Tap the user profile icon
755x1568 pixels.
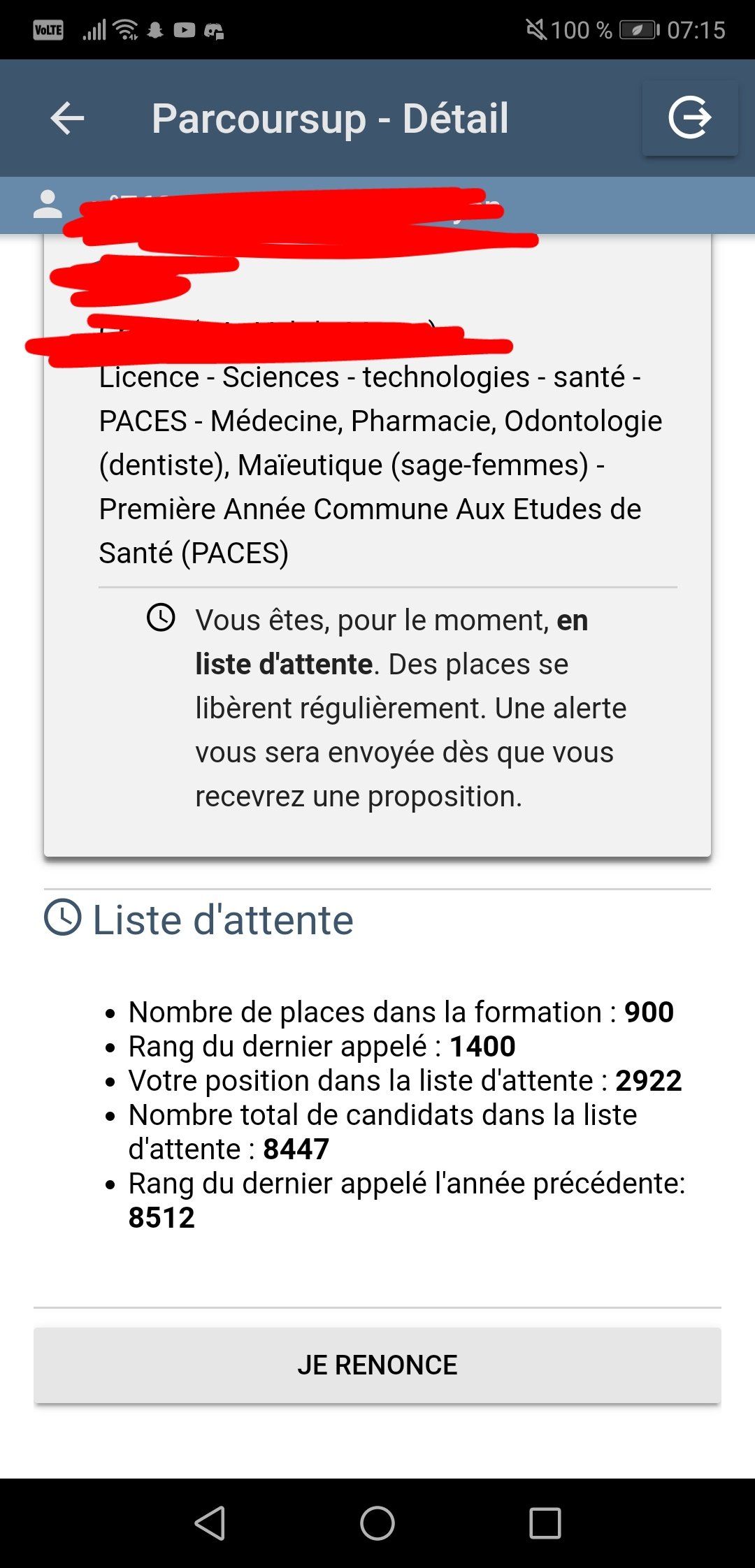click(x=48, y=204)
